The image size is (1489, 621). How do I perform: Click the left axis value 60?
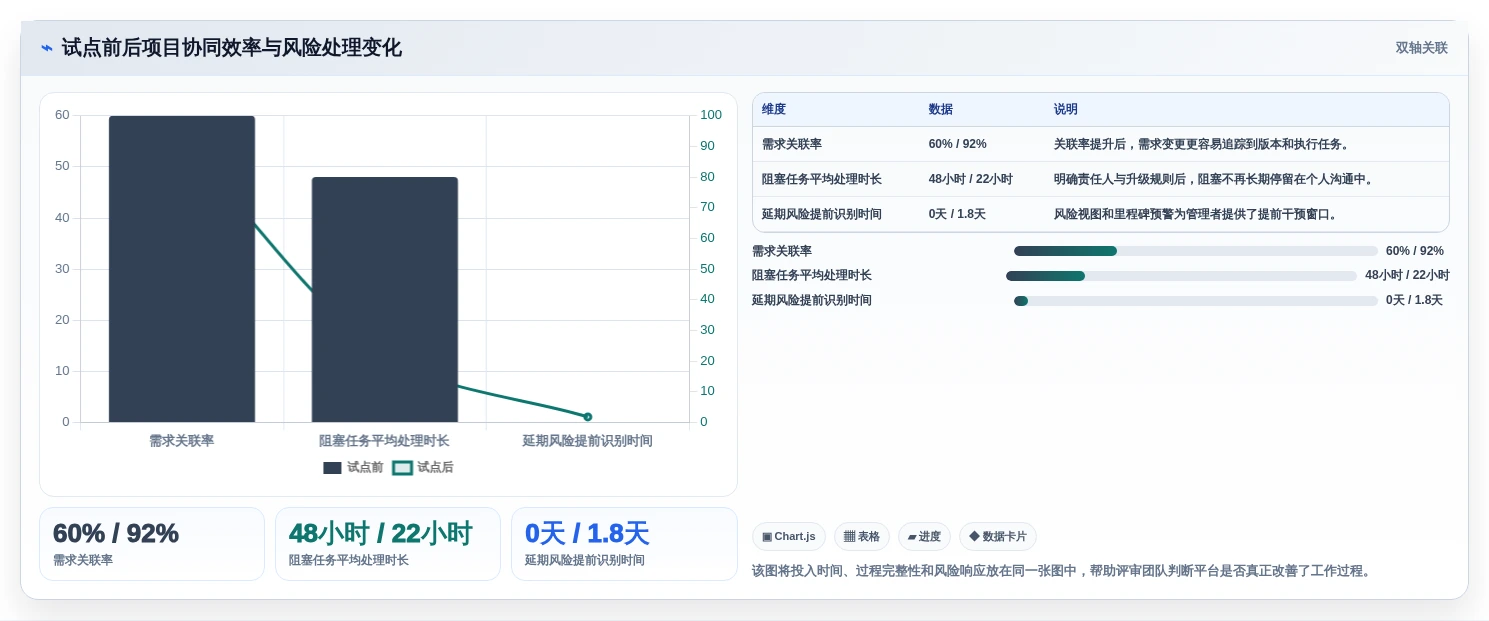(x=62, y=115)
